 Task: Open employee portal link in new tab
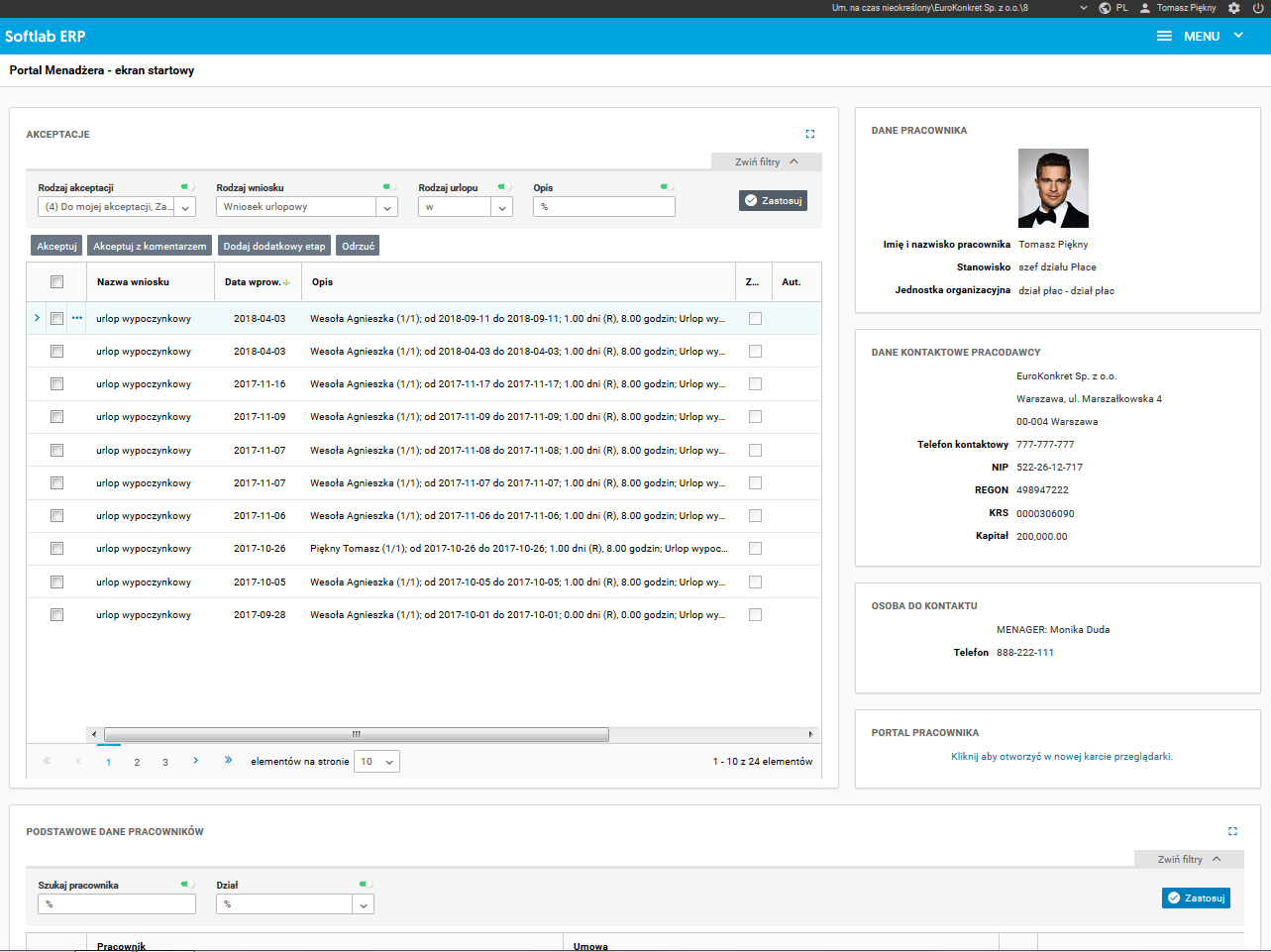tap(1061, 756)
